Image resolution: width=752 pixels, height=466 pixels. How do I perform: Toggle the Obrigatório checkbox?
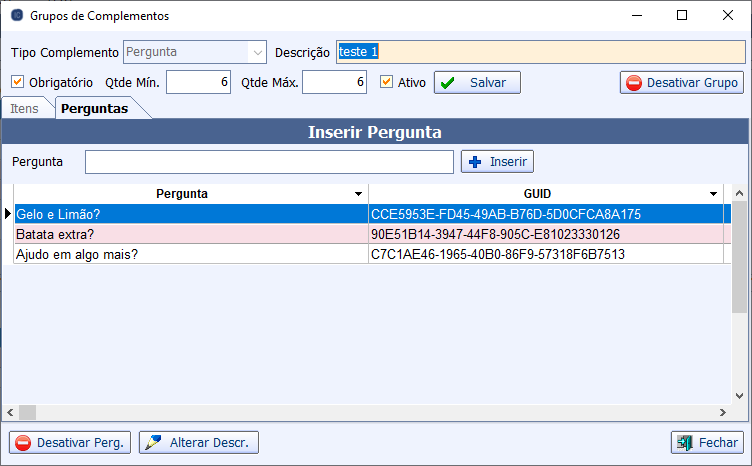click(17, 82)
